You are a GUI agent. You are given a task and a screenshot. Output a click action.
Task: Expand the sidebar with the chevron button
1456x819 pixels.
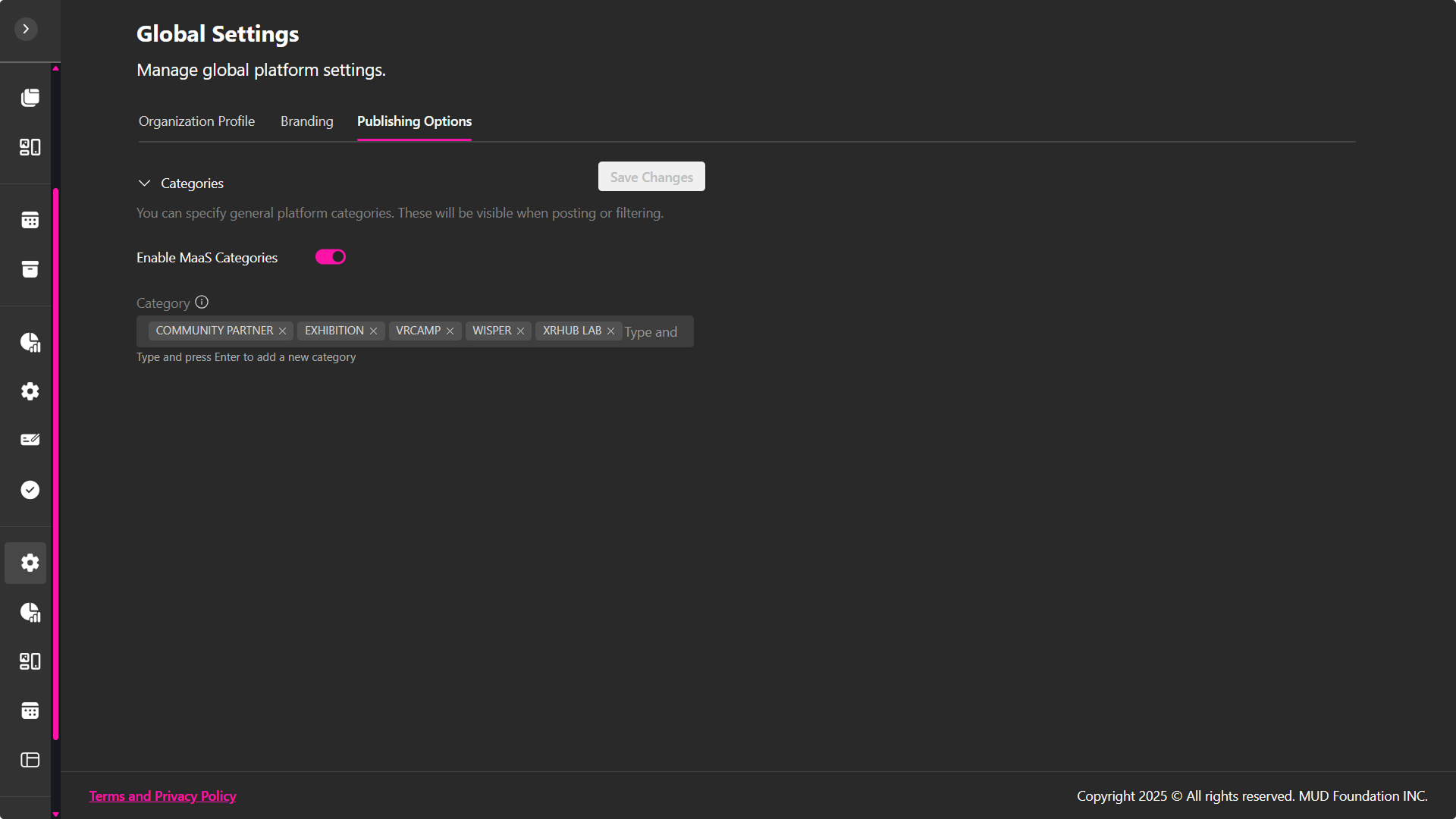[x=26, y=29]
